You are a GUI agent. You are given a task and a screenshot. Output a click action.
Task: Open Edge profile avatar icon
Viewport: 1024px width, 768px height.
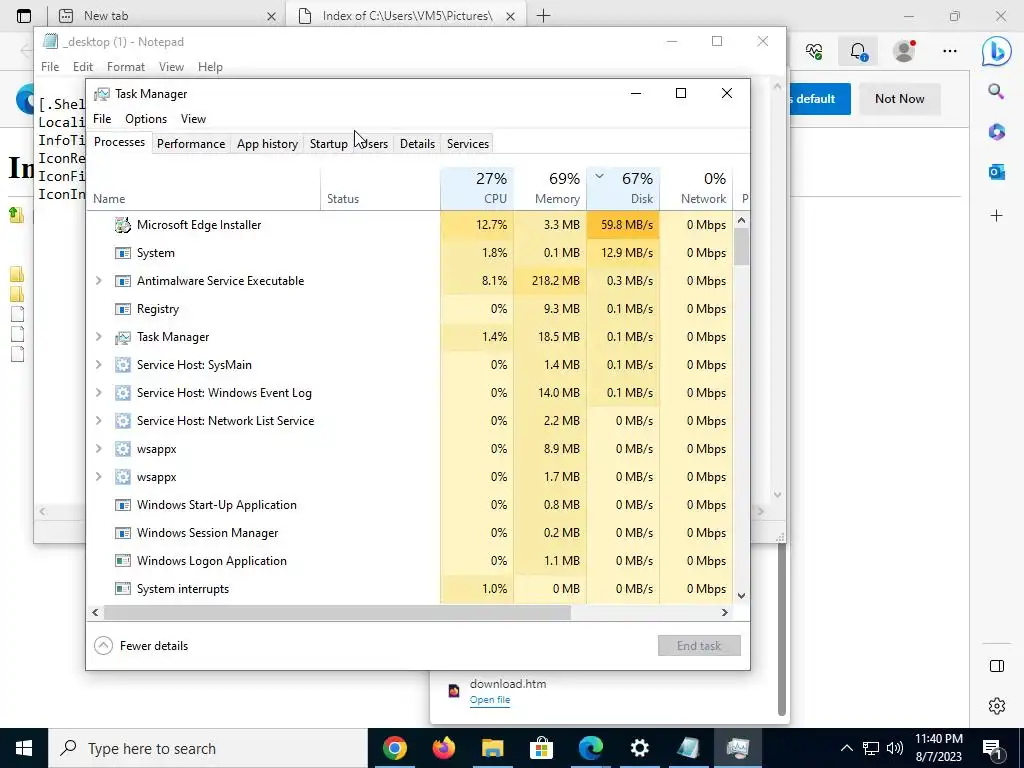pos(904,51)
